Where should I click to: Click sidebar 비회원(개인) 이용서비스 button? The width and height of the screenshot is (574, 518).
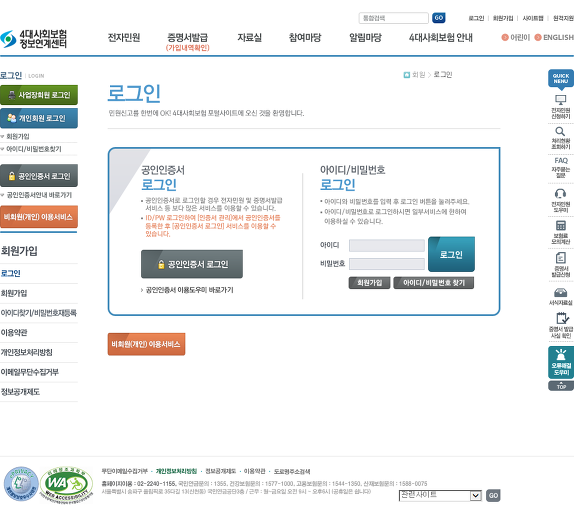point(39,217)
